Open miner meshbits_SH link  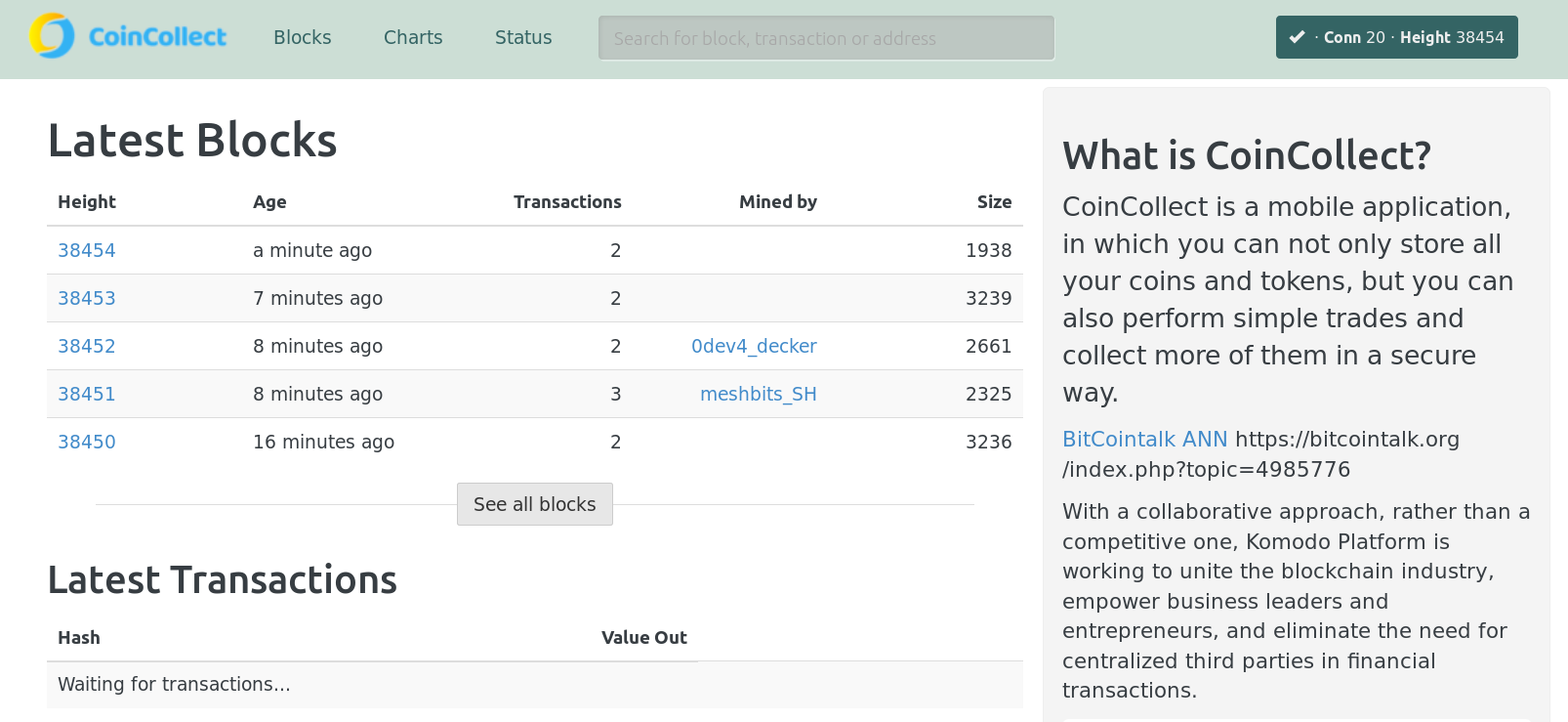click(759, 394)
